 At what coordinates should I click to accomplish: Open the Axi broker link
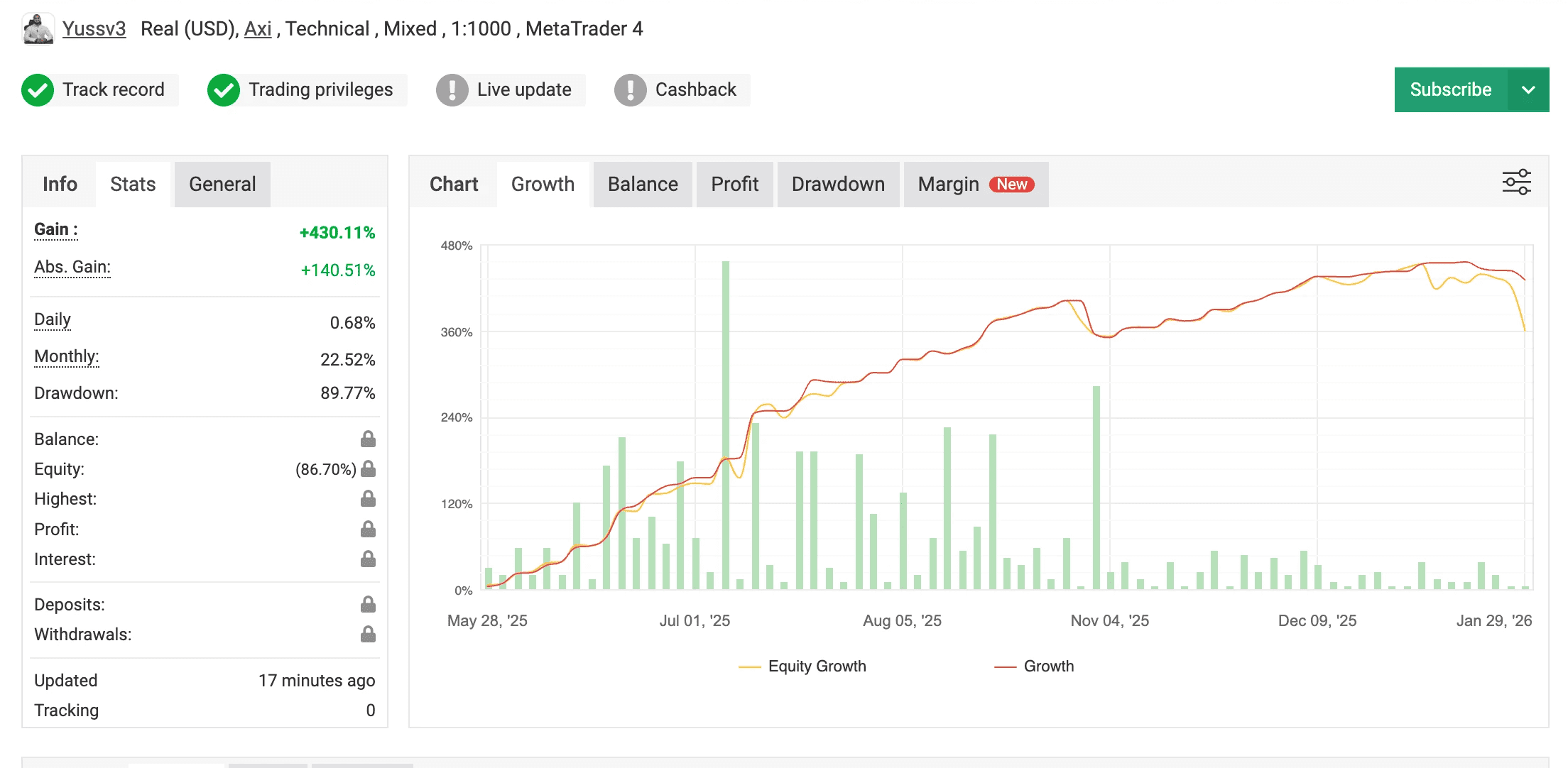tap(258, 29)
